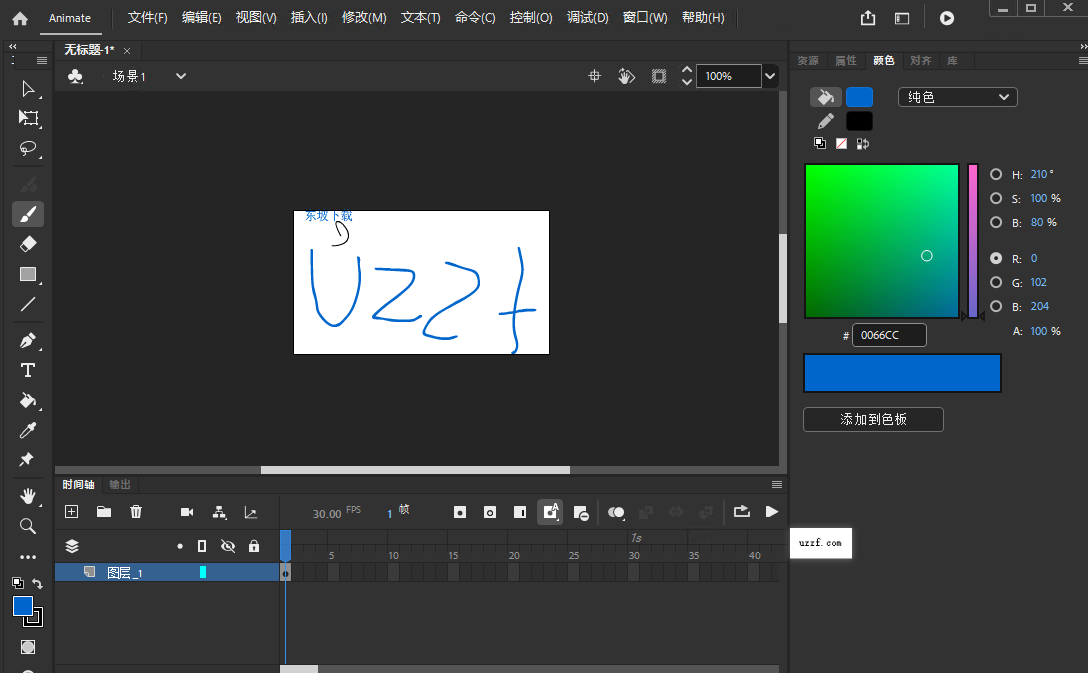The height and width of the screenshot is (673, 1088).
Task: Click the 添加到色板 button
Action: click(872, 419)
